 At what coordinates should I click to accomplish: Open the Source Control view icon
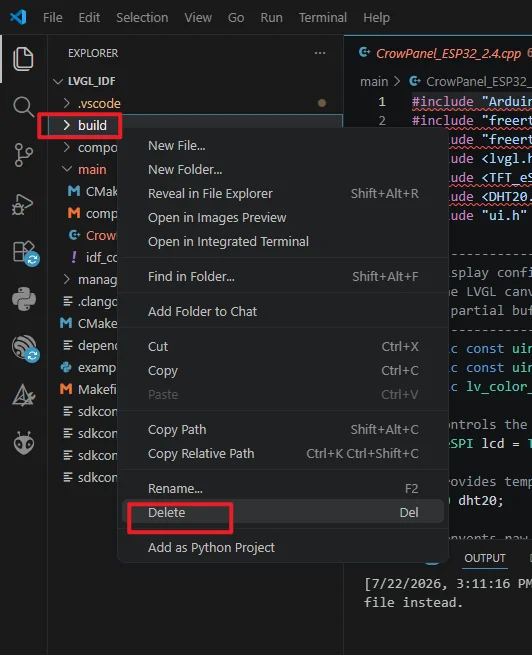(23, 155)
